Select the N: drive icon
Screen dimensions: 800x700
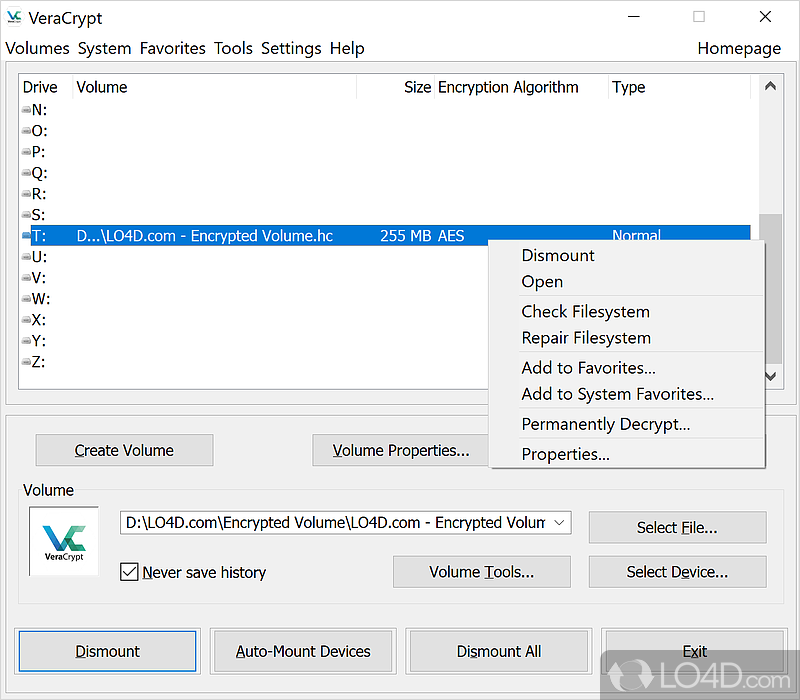[x=26, y=110]
